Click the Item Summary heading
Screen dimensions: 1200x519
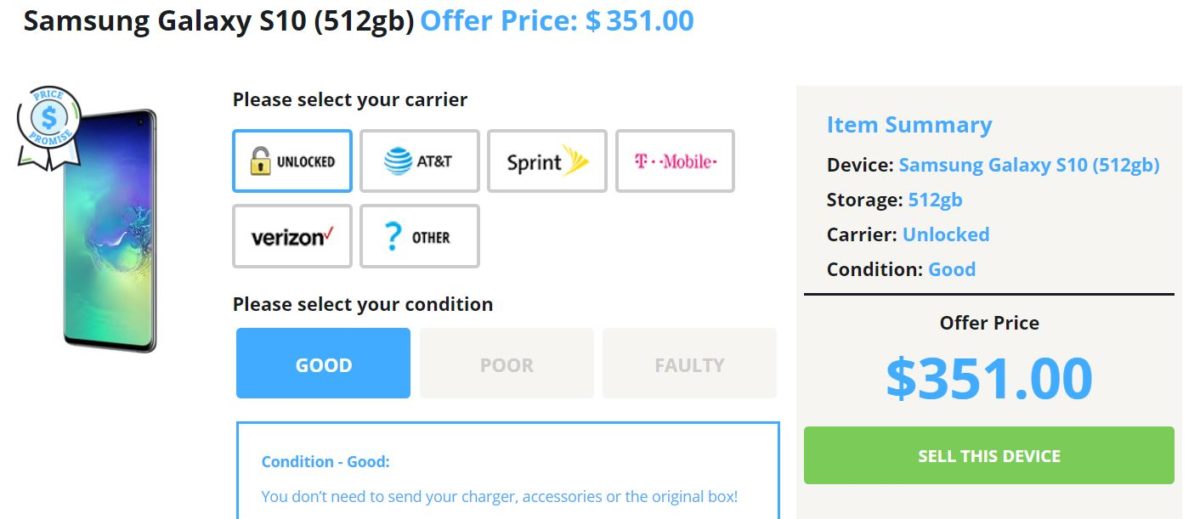coord(908,125)
